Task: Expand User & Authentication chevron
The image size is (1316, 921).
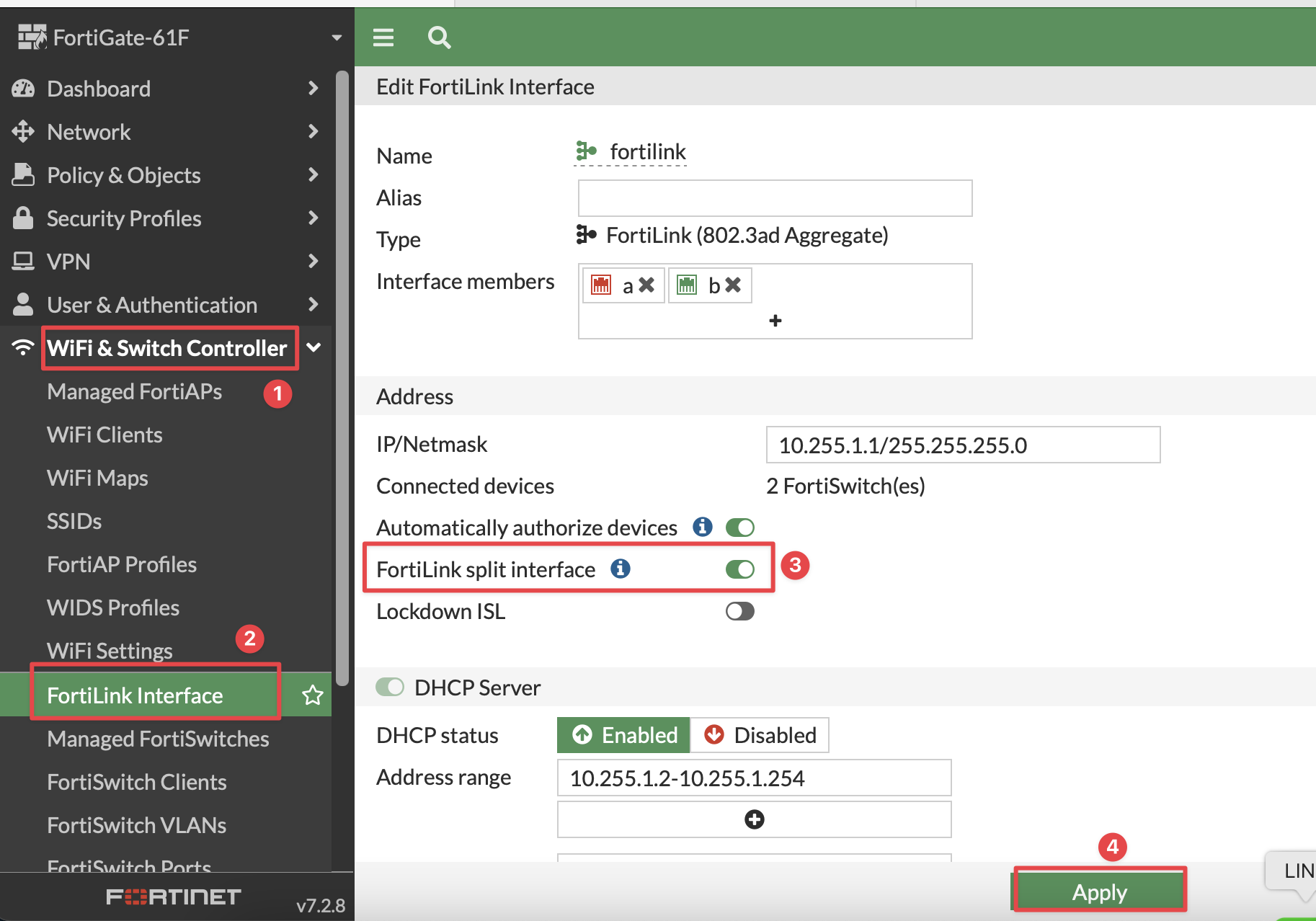Action: [313, 304]
